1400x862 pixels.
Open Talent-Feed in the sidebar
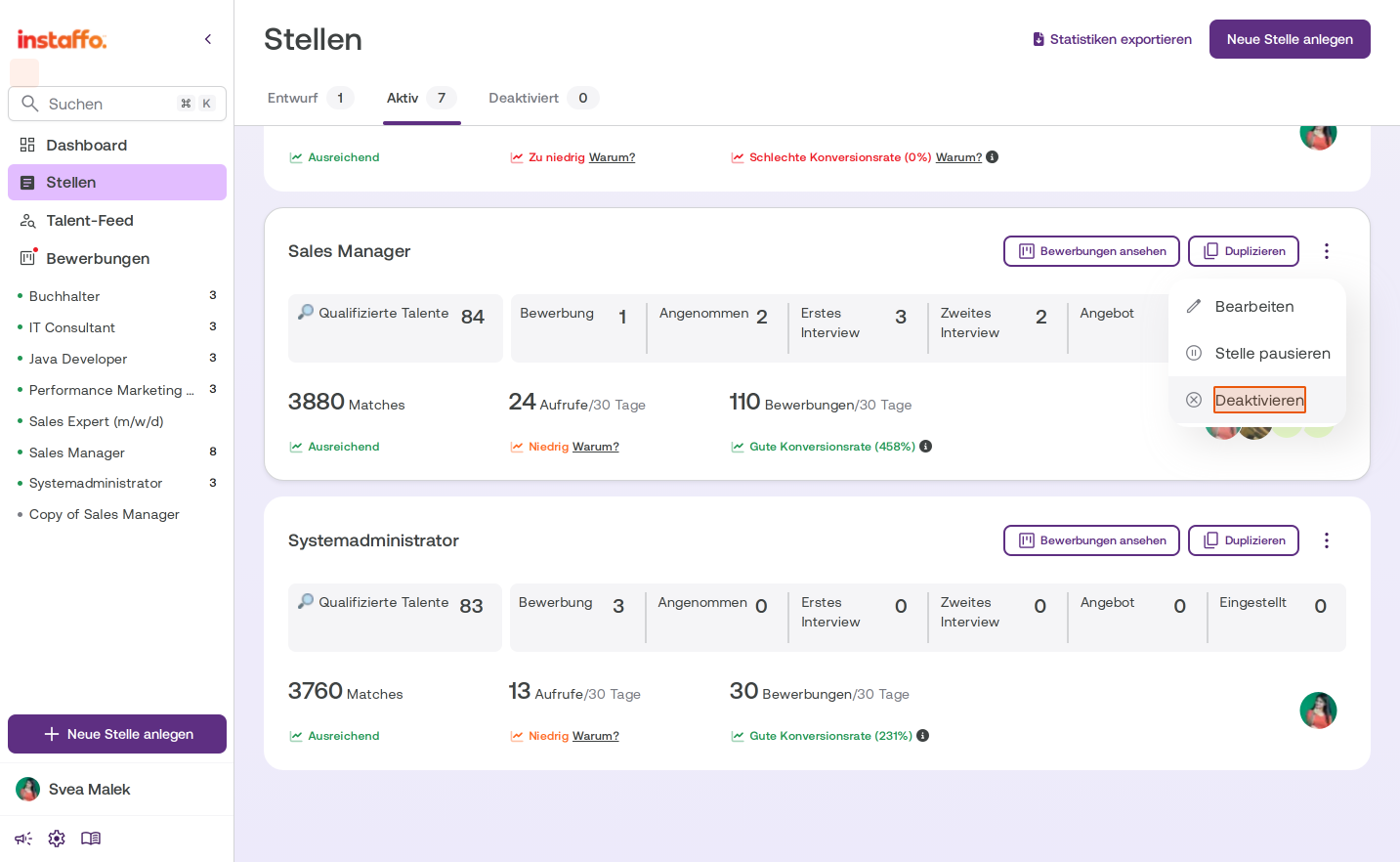[117, 220]
